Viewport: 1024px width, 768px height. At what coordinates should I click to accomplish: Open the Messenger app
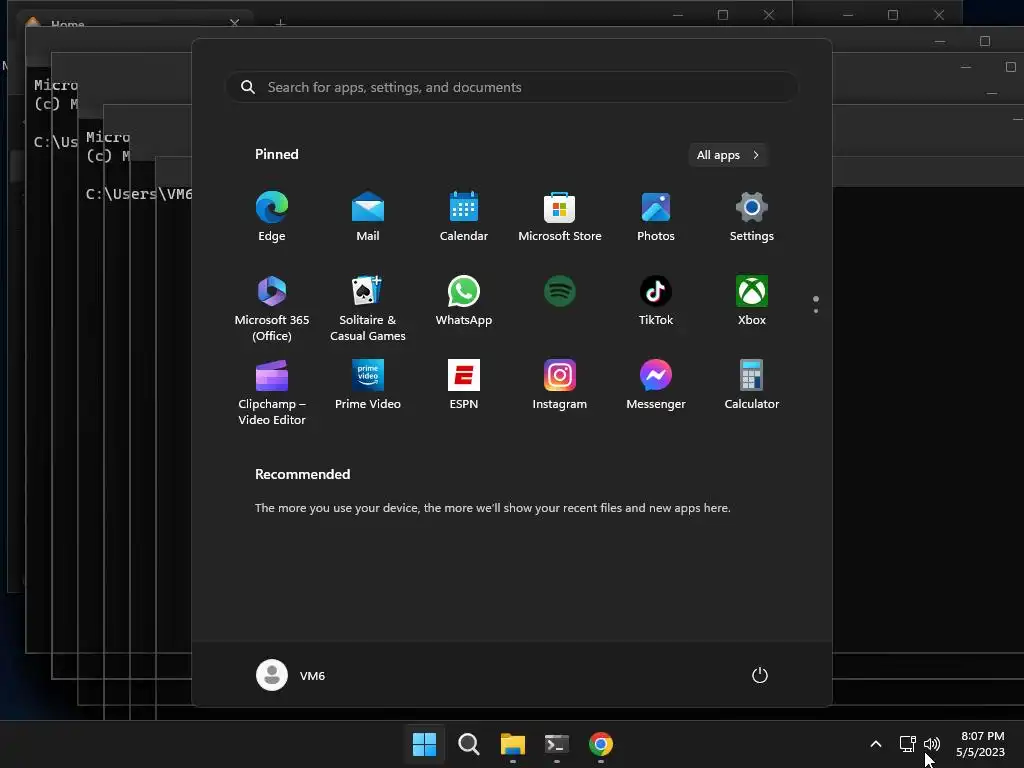pos(656,385)
